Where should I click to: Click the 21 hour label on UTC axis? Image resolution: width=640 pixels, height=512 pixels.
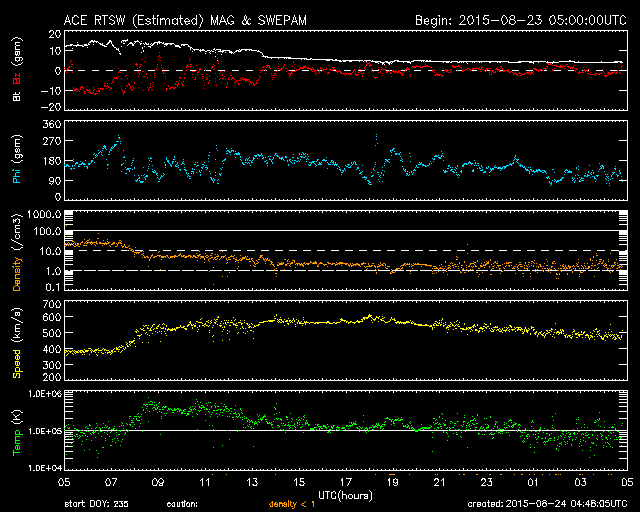[440, 482]
